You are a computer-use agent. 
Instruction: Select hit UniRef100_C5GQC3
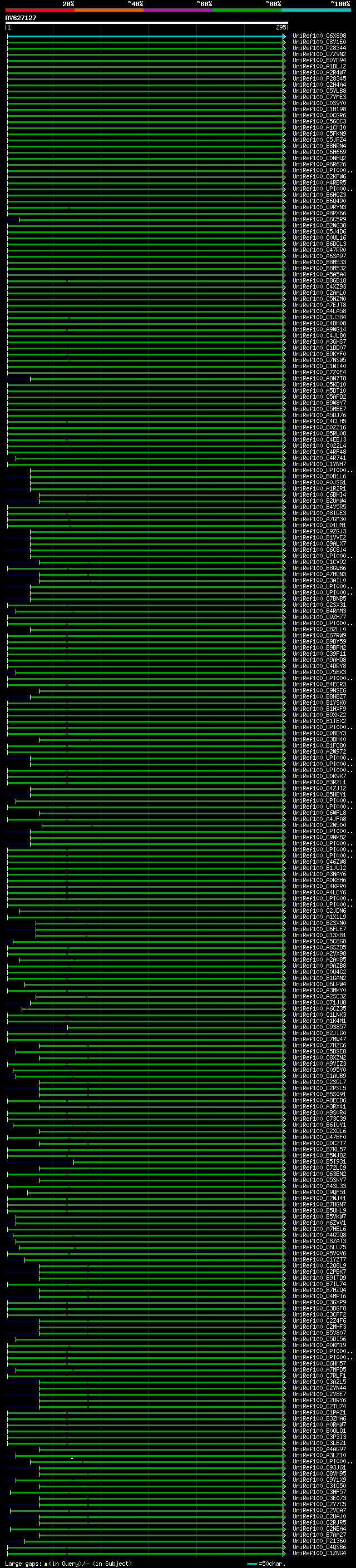point(319,121)
